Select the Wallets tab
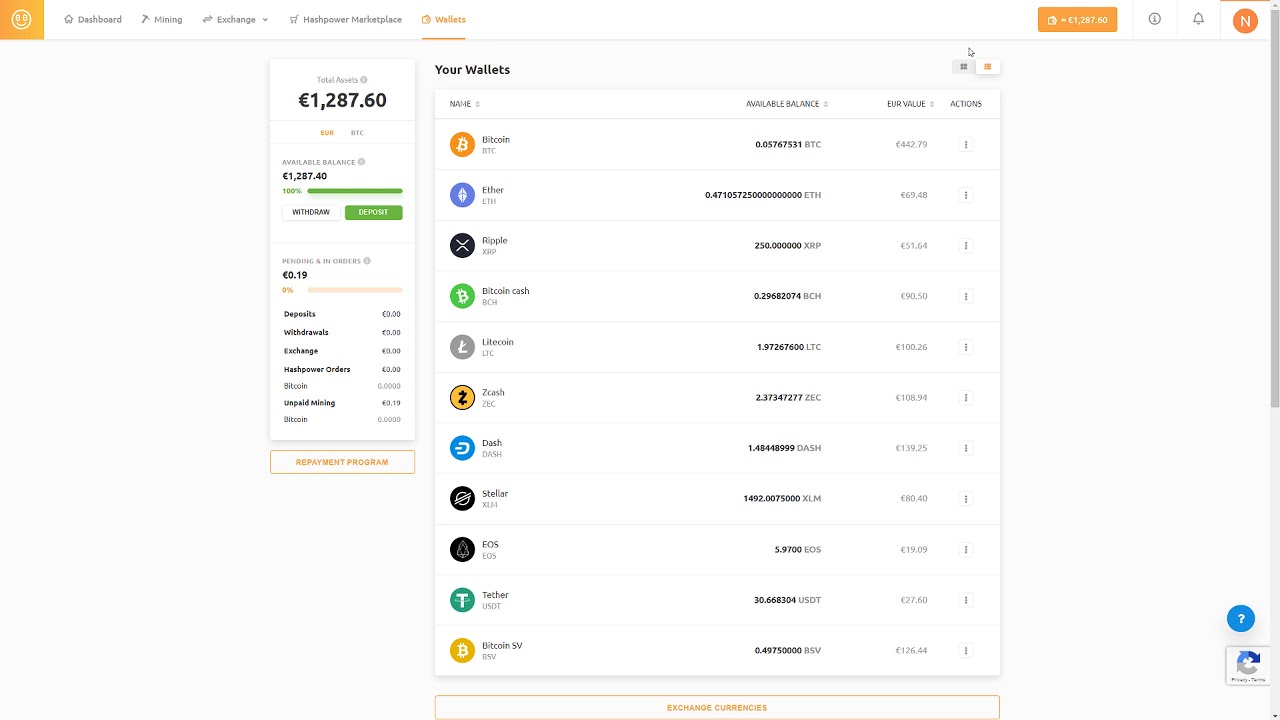Screen dimensions: 1280x720 [x=444, y=19]
